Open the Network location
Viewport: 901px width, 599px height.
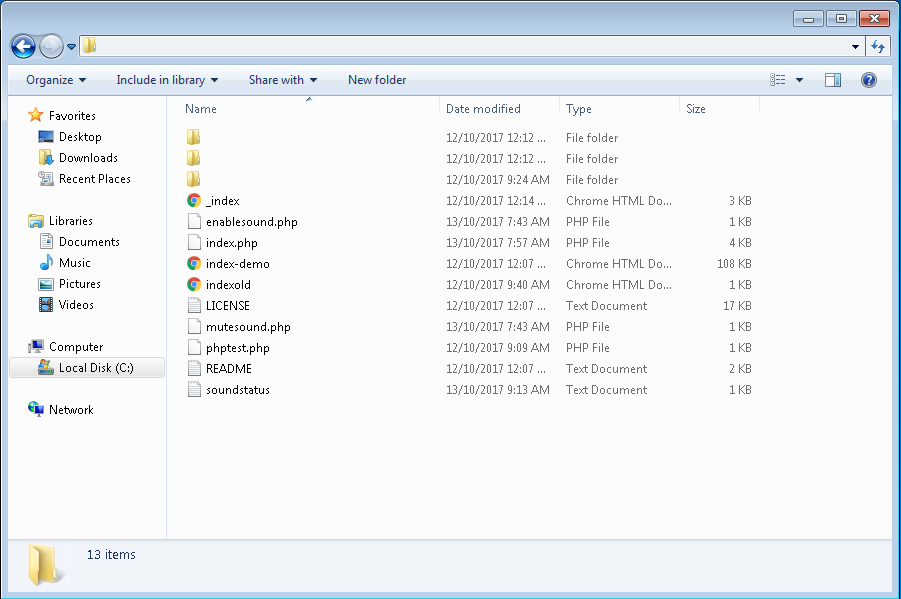pos(71,409)
